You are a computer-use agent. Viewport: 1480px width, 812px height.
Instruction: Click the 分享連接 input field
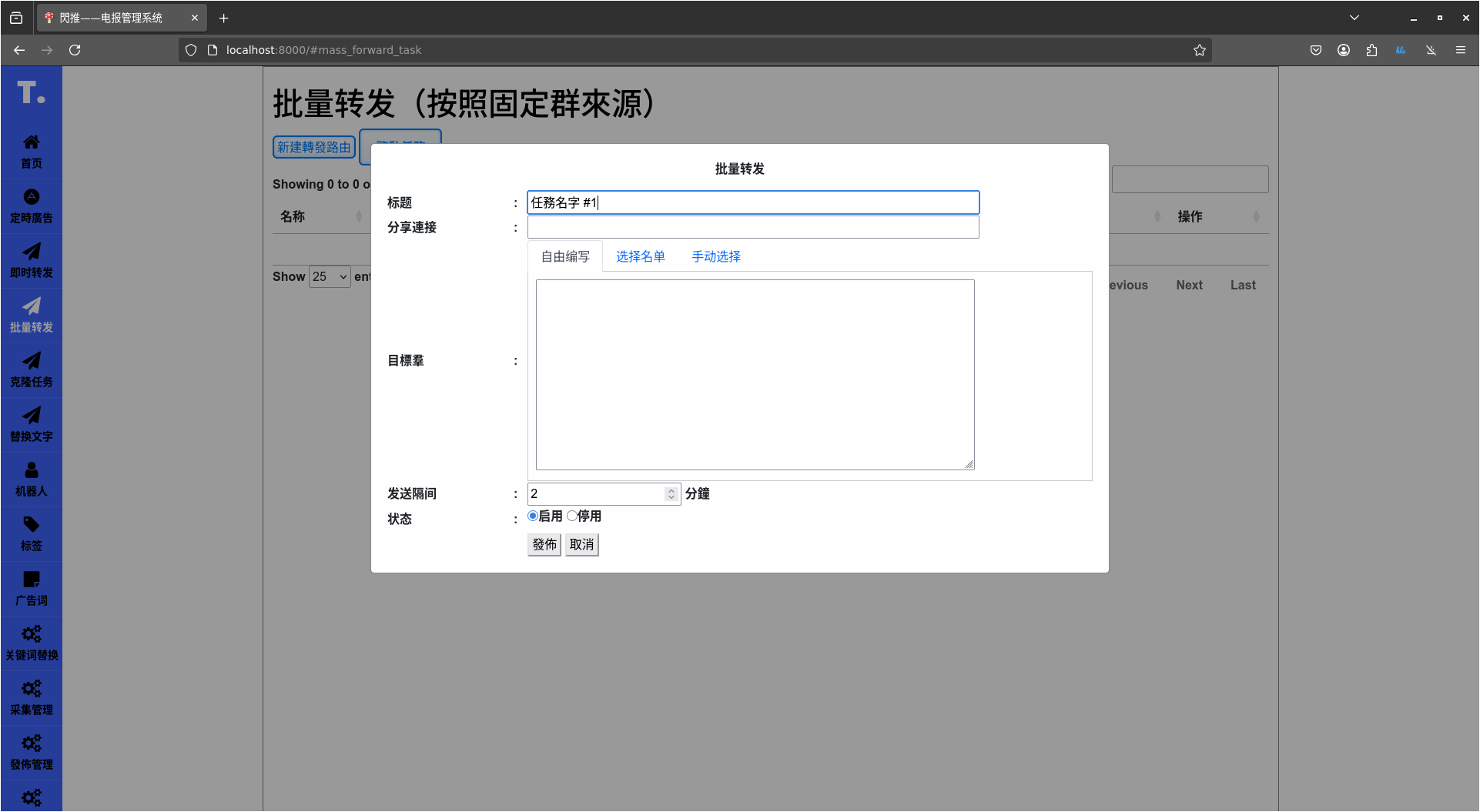[752, 227]
